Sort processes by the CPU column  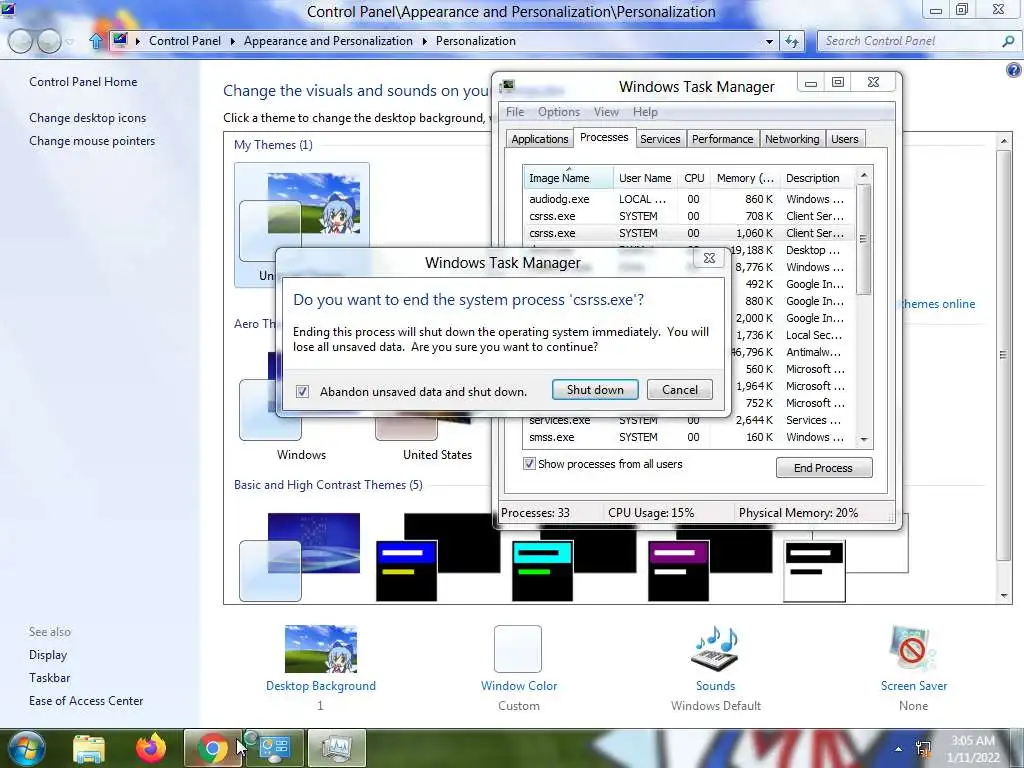tap(694, 178)
